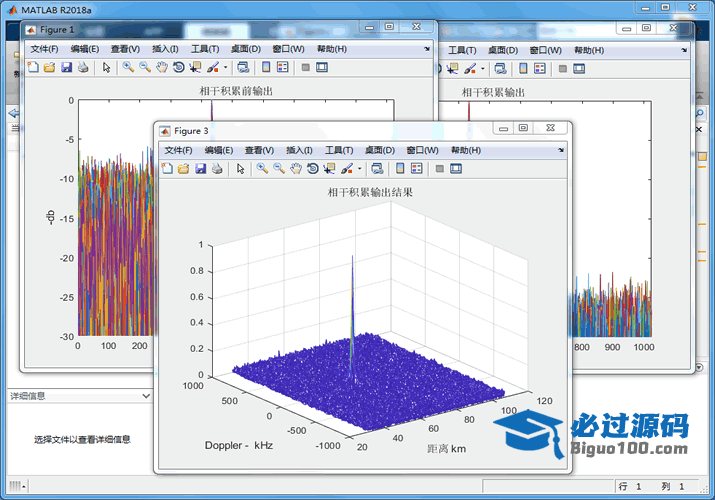Click Doppler - kHz axis label

pos(238,445)
